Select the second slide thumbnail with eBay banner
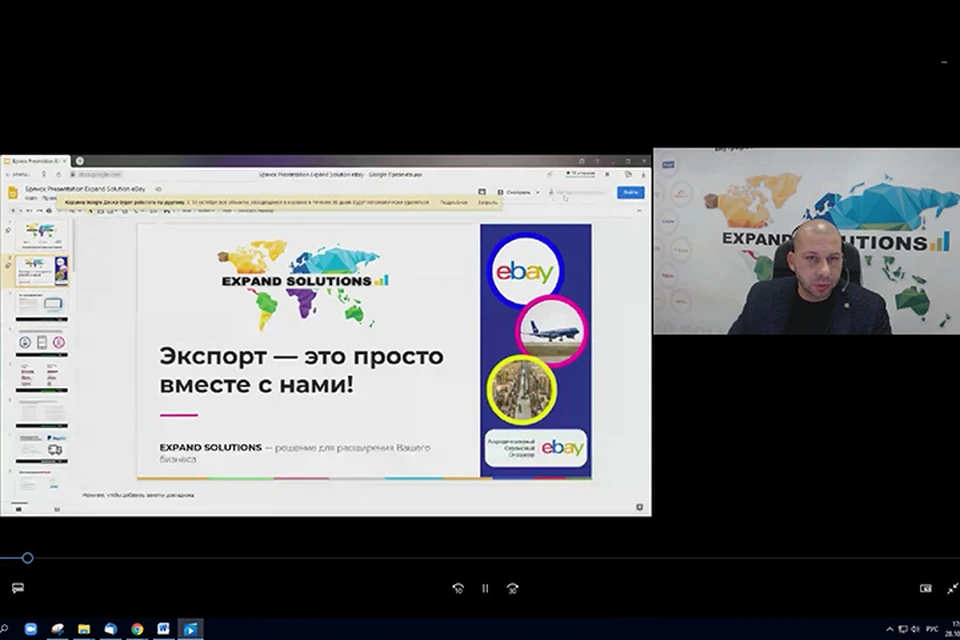 [x=42, y=271]
